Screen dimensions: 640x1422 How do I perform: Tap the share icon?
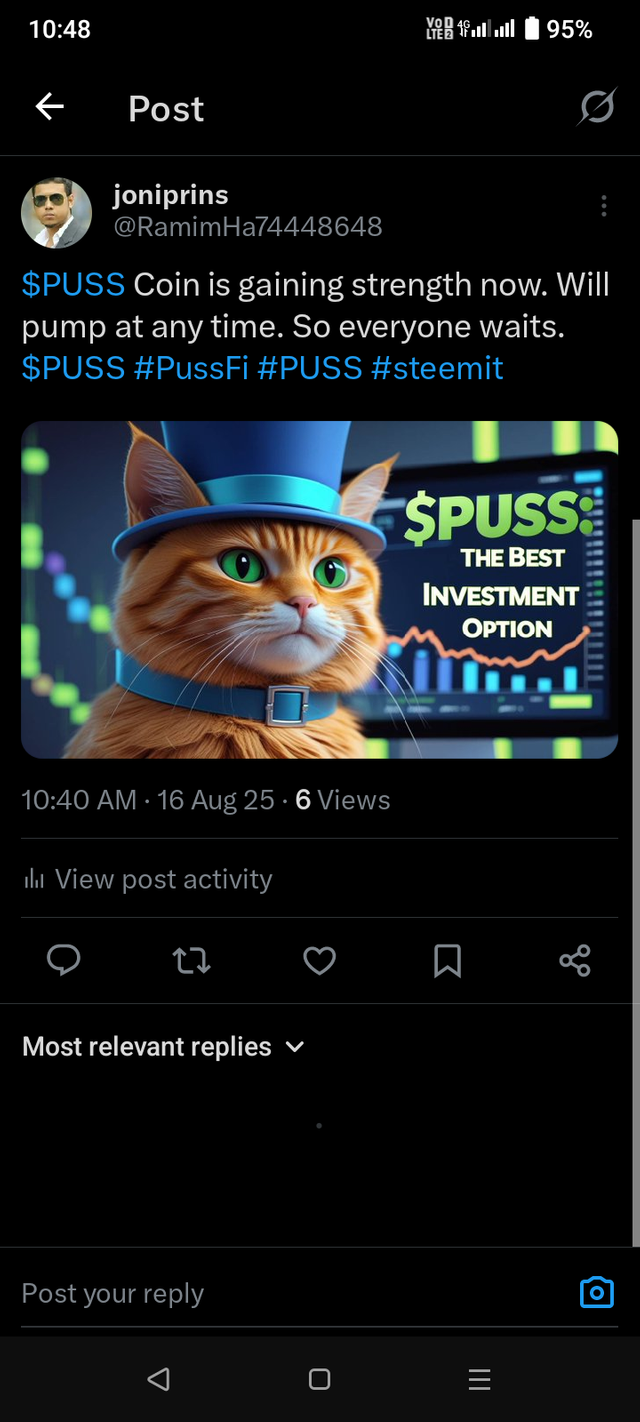pos(575,961)
